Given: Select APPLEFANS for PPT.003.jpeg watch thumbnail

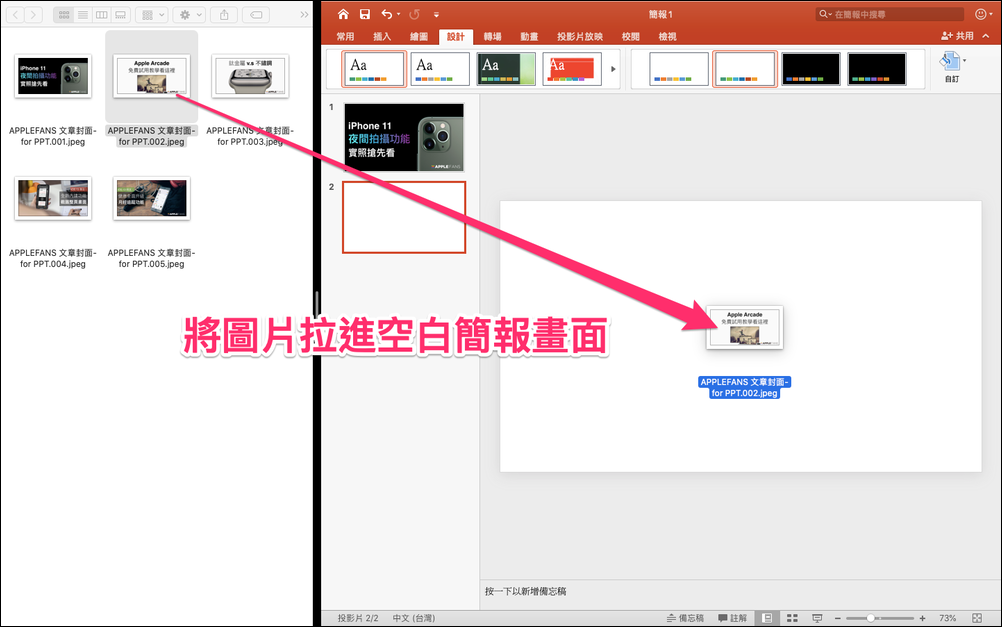Looking at the screenshot, I should pyautogui.click(x=250, y=76).
